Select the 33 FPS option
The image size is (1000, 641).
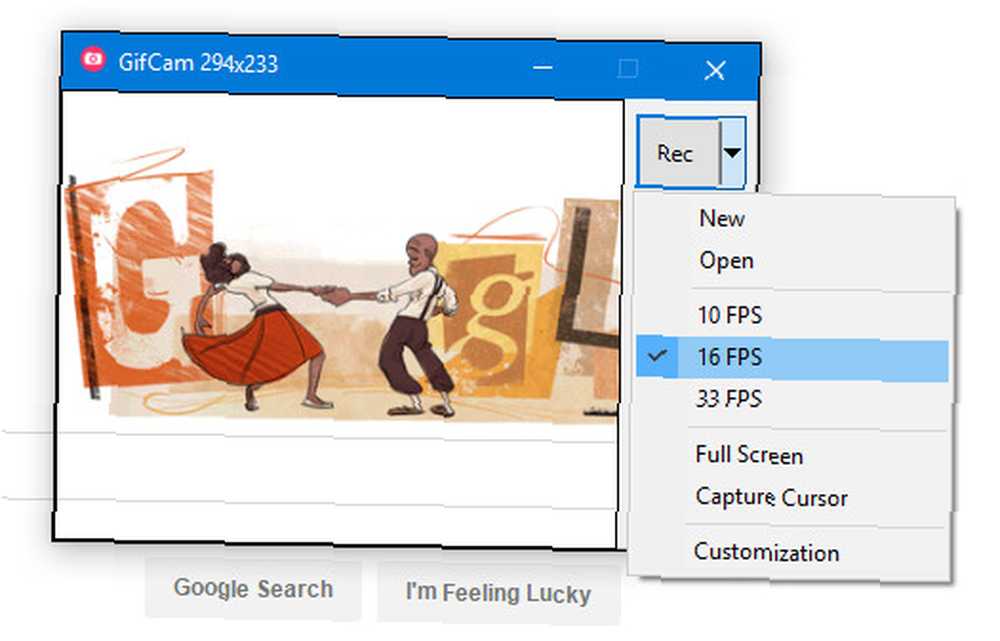click(x=791, y=399)
